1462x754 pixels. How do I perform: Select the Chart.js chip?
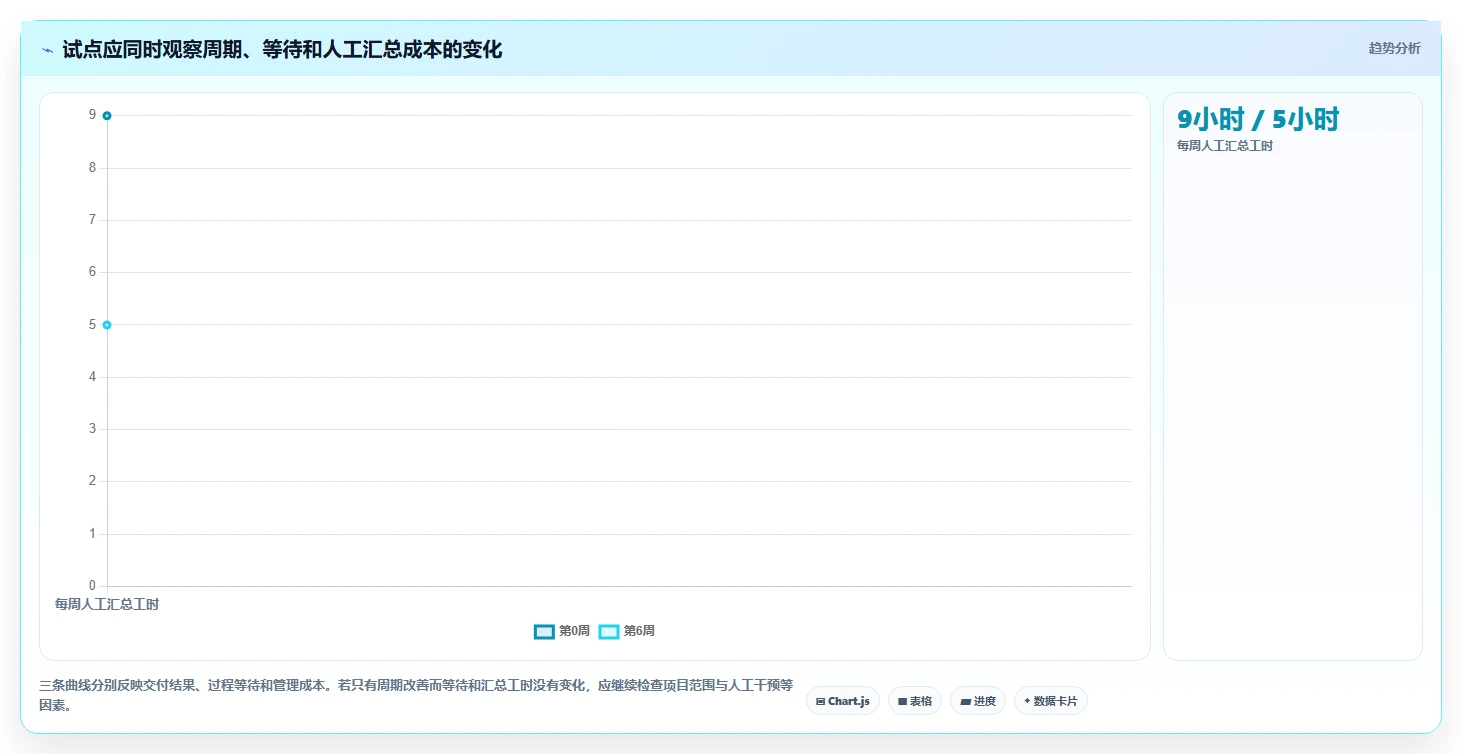843,701
